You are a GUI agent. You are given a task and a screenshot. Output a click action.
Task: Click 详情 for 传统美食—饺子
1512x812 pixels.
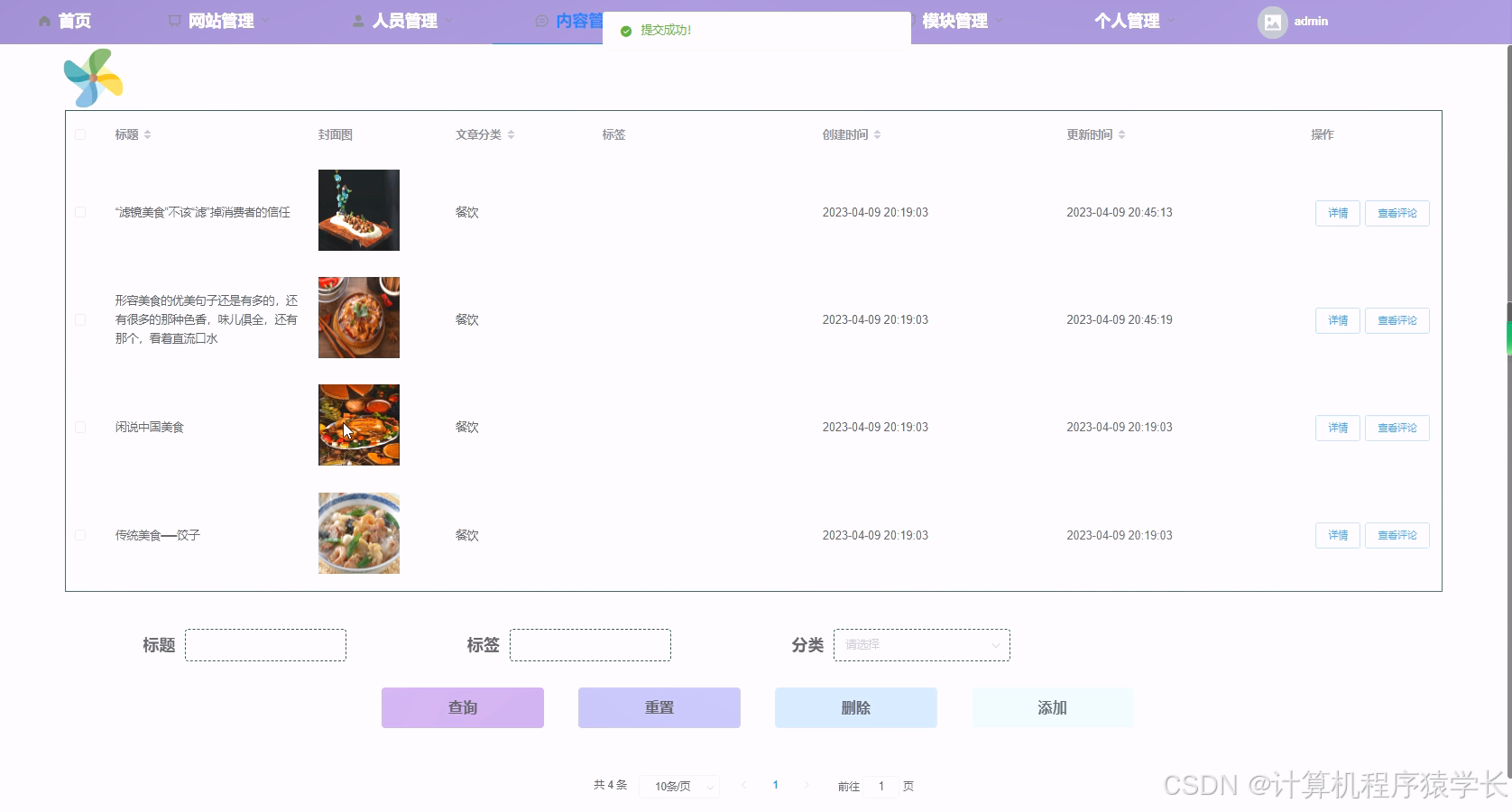[x=1338, y=535]
